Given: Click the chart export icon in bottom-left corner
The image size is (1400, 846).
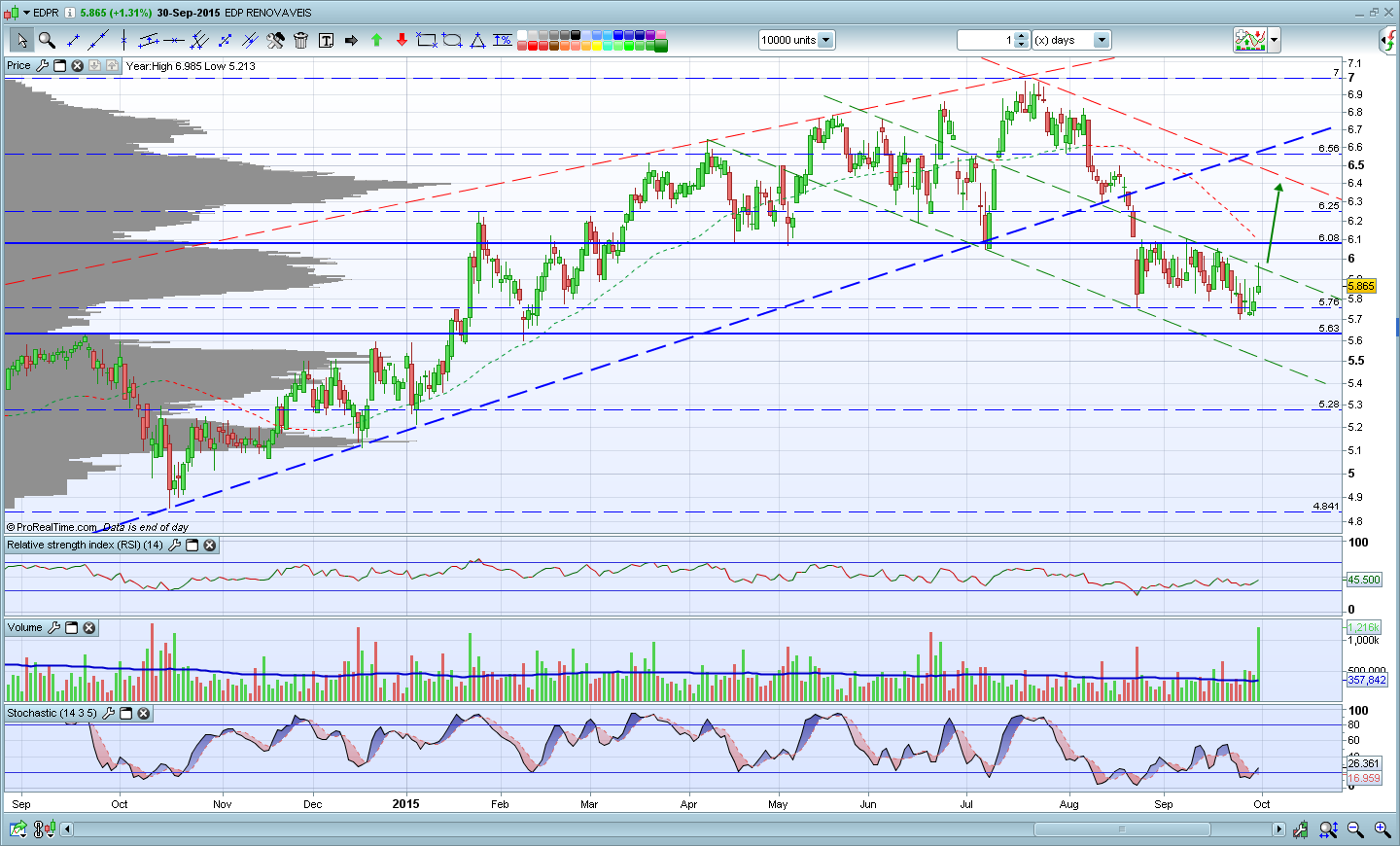Looking at the screenshot, I should click(x=18, y=829).
